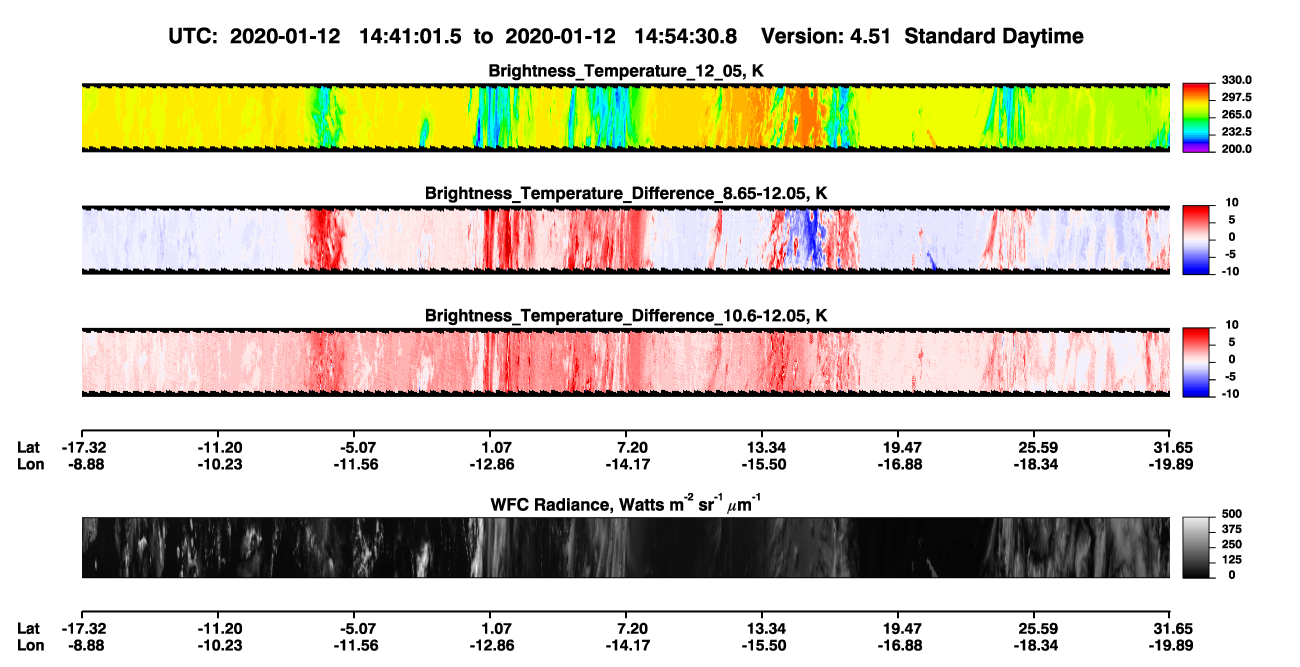1300x667 pixels.
Task: Click "Standard Daytime" in the header
Action: (992, 37)
